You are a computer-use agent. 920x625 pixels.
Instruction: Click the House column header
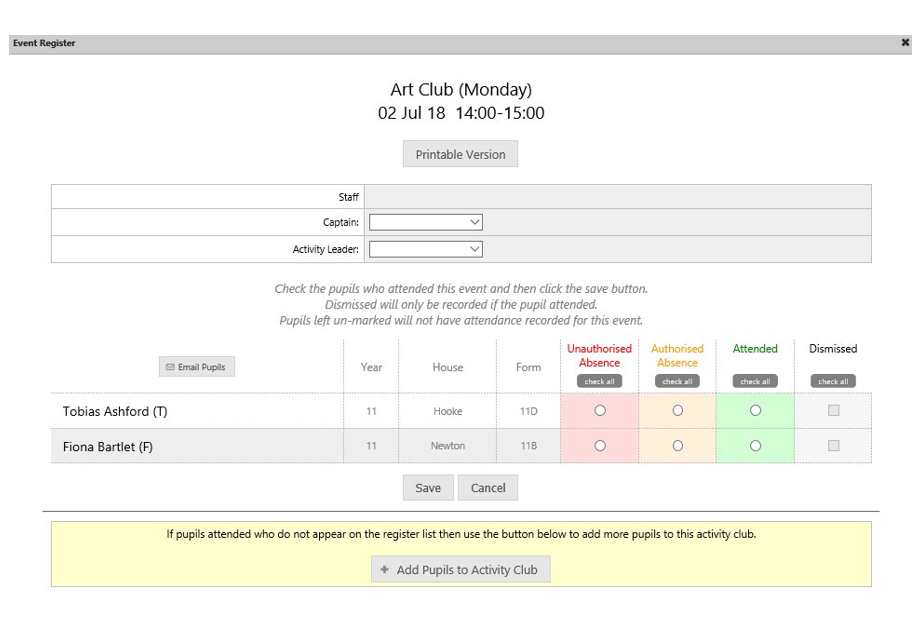click(448, 367)
